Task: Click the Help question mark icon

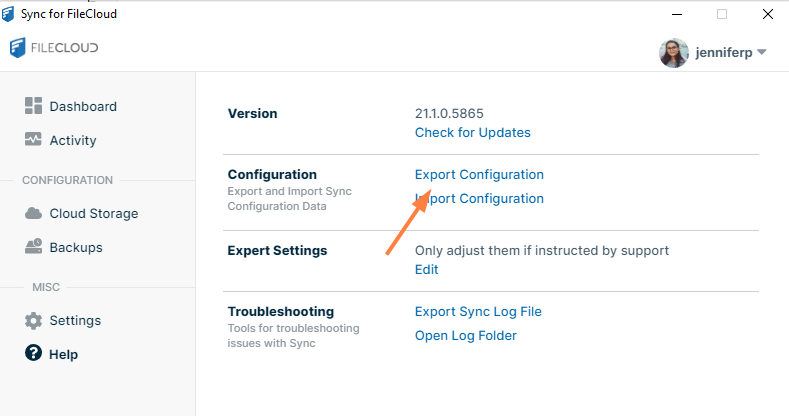Action: pos(33,354)
